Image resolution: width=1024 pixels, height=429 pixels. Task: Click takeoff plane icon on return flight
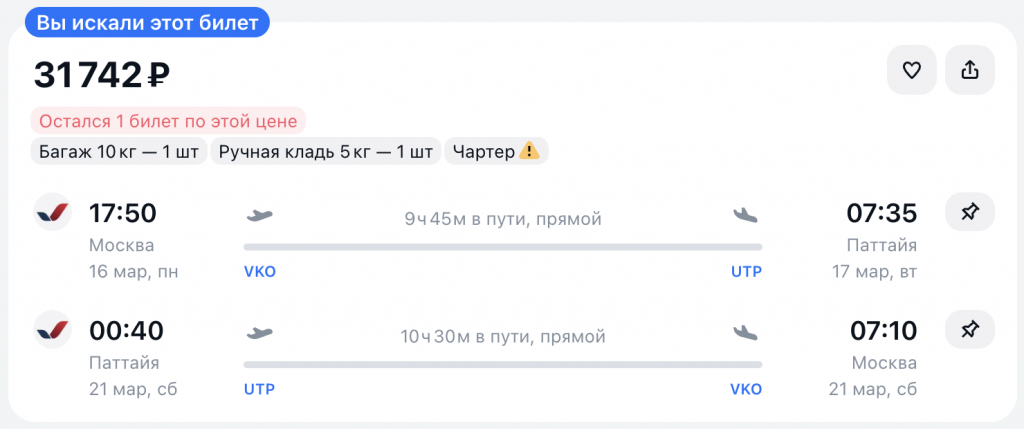click(259, 332)
